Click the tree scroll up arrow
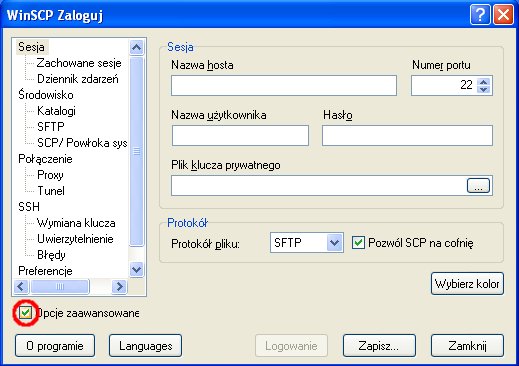Screen dimensions: 519x366 click(x=136, y=47)
